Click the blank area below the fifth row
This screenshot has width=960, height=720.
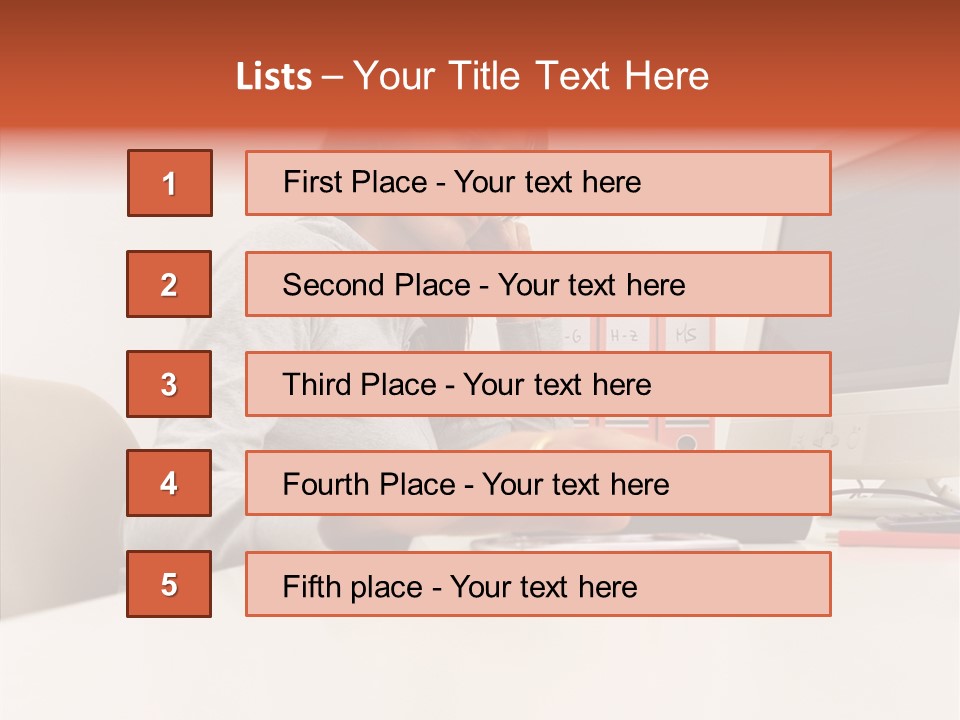pyautogui.click(x=480, y=667)
